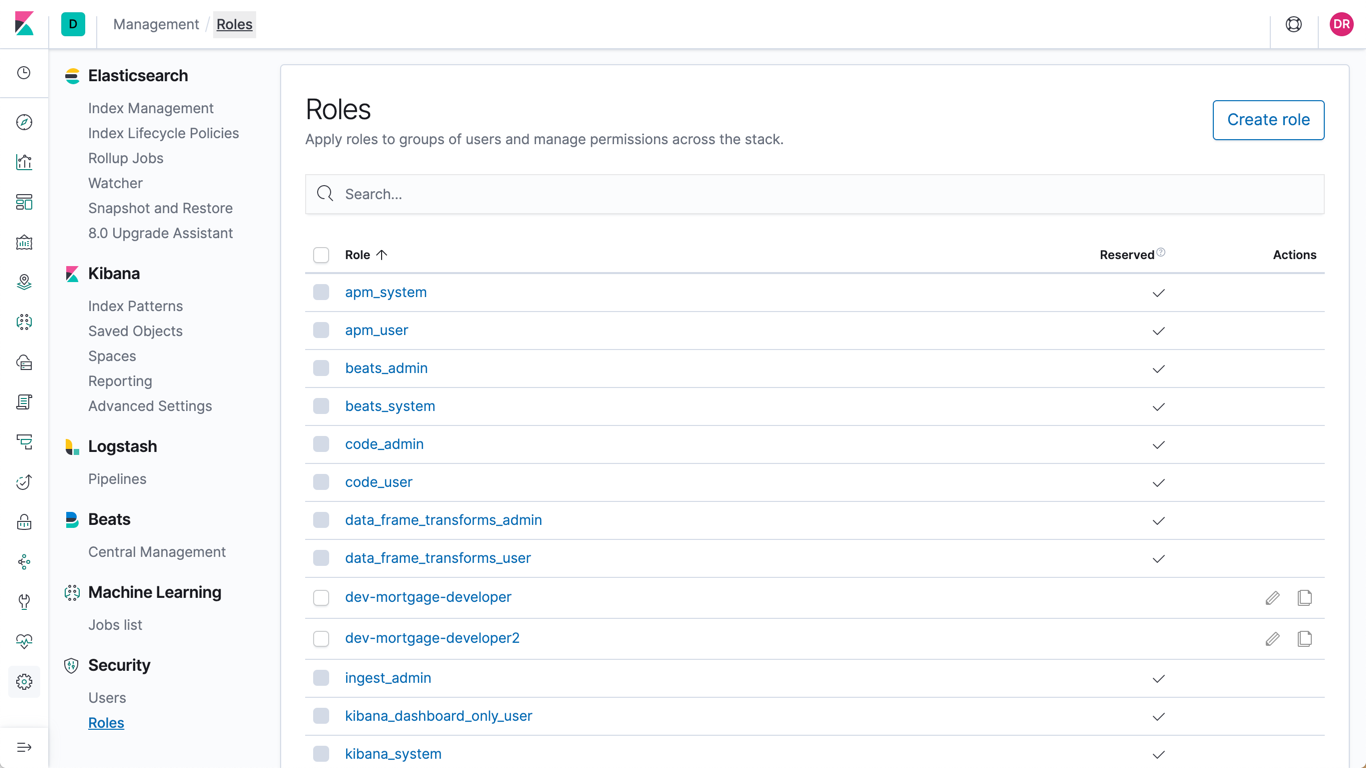Click the Machine Learning sidebar icon
The image size is (1366, 768).
coord(24,322)
